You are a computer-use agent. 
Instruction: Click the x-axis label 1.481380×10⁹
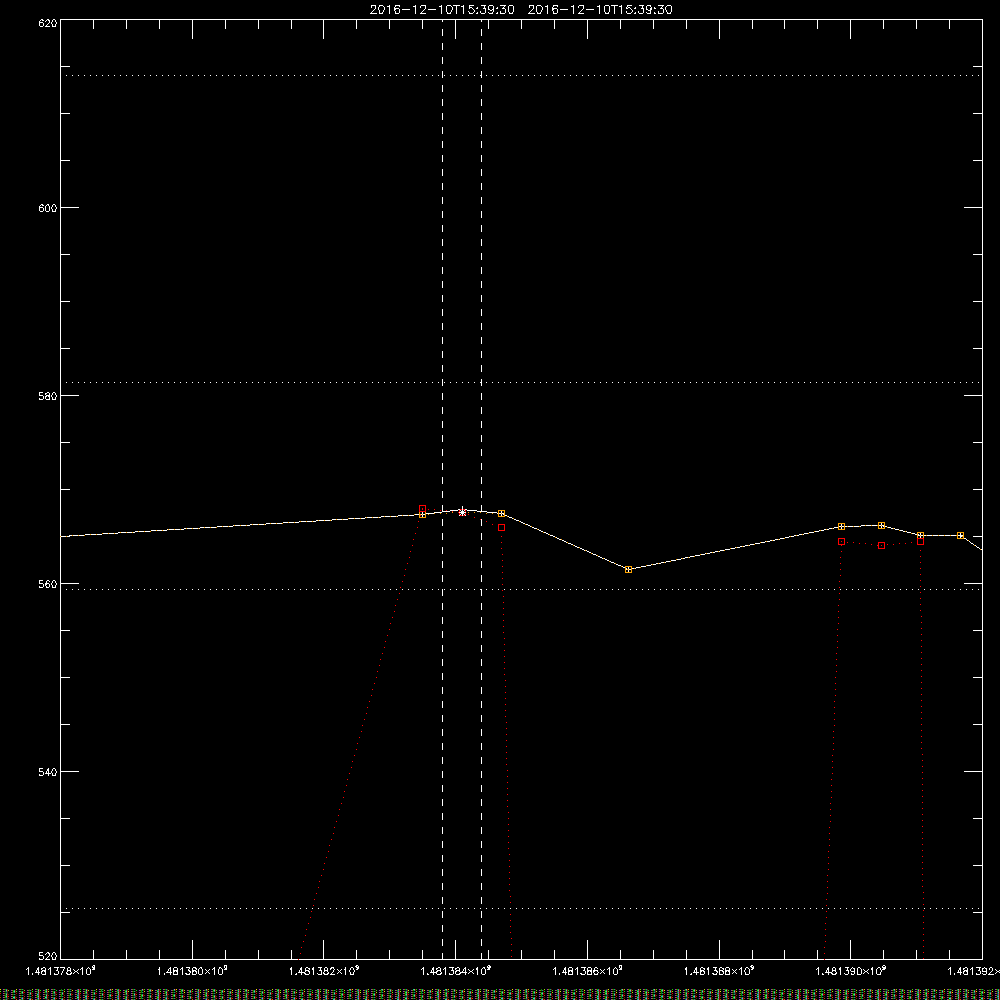coord(192,971)
